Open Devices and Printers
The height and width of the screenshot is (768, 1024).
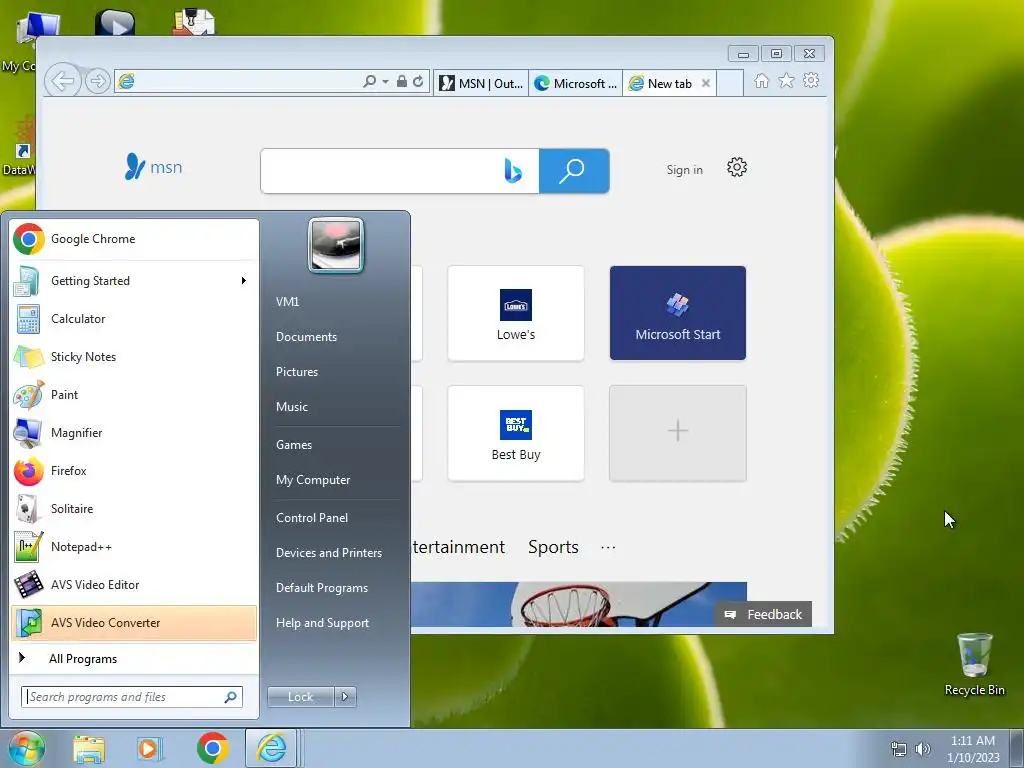(x=328, y=553)
